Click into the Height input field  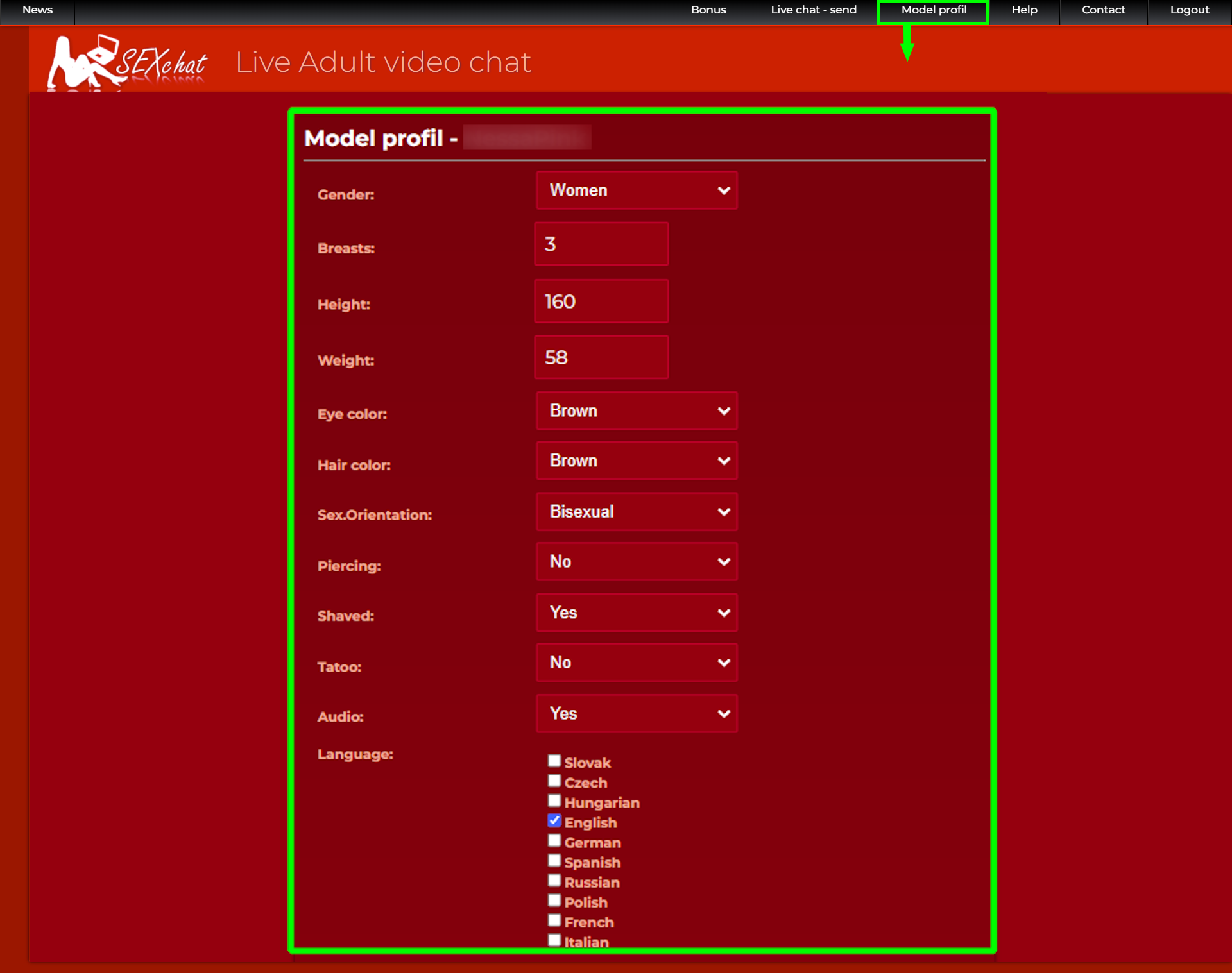(x=601, y=301)
